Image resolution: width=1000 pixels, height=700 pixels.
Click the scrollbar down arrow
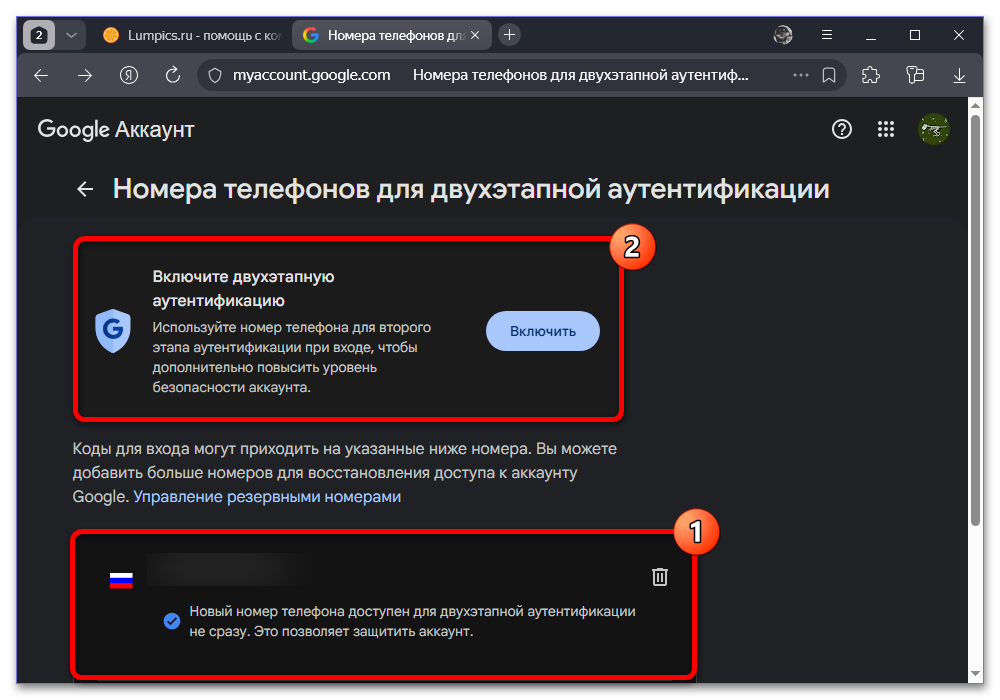[975, 673]
